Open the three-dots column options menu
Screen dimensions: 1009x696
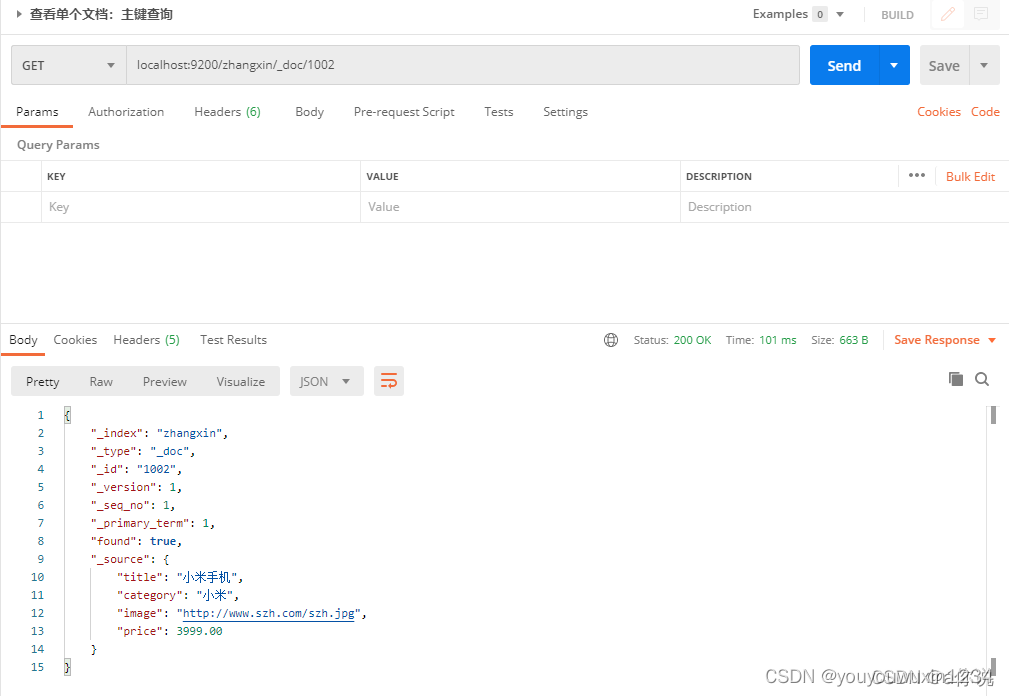(917, 176)
